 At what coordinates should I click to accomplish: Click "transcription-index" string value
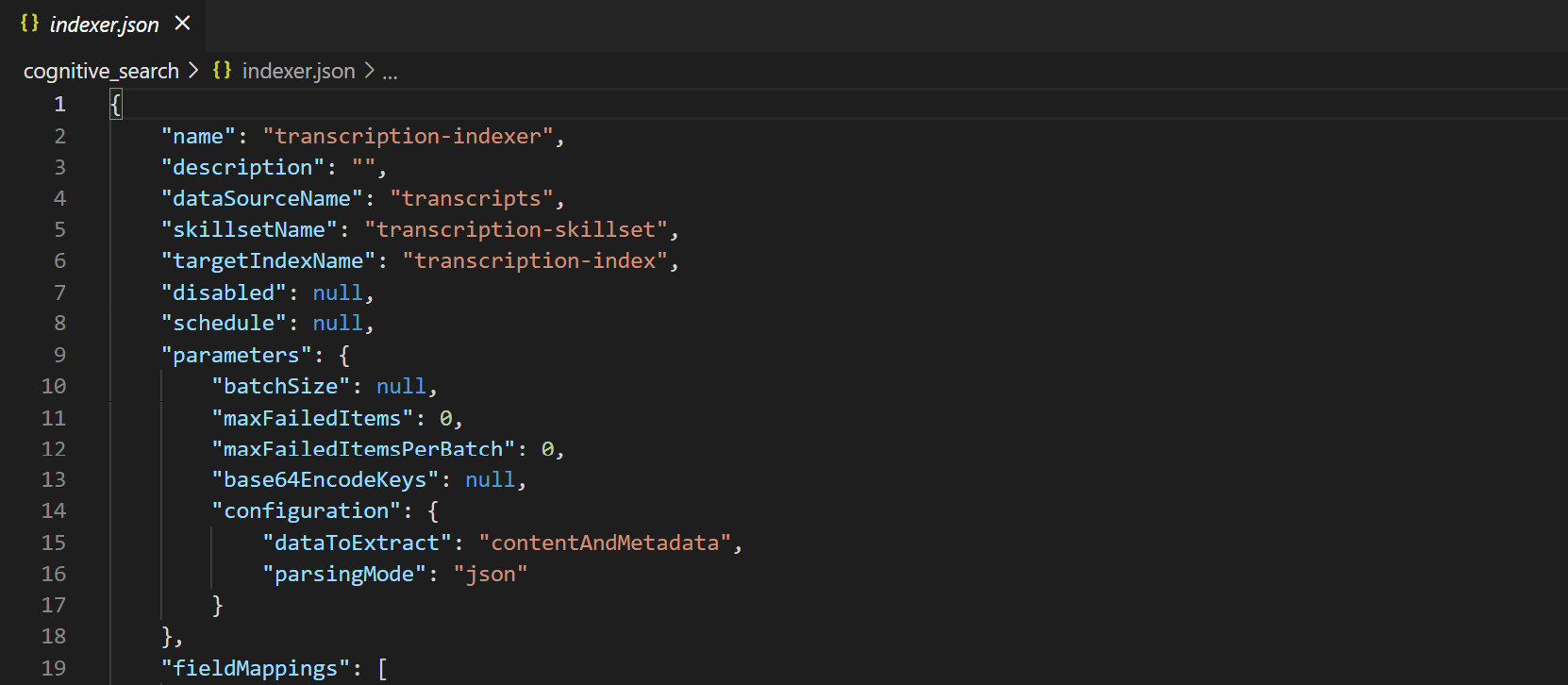[535, 260]
